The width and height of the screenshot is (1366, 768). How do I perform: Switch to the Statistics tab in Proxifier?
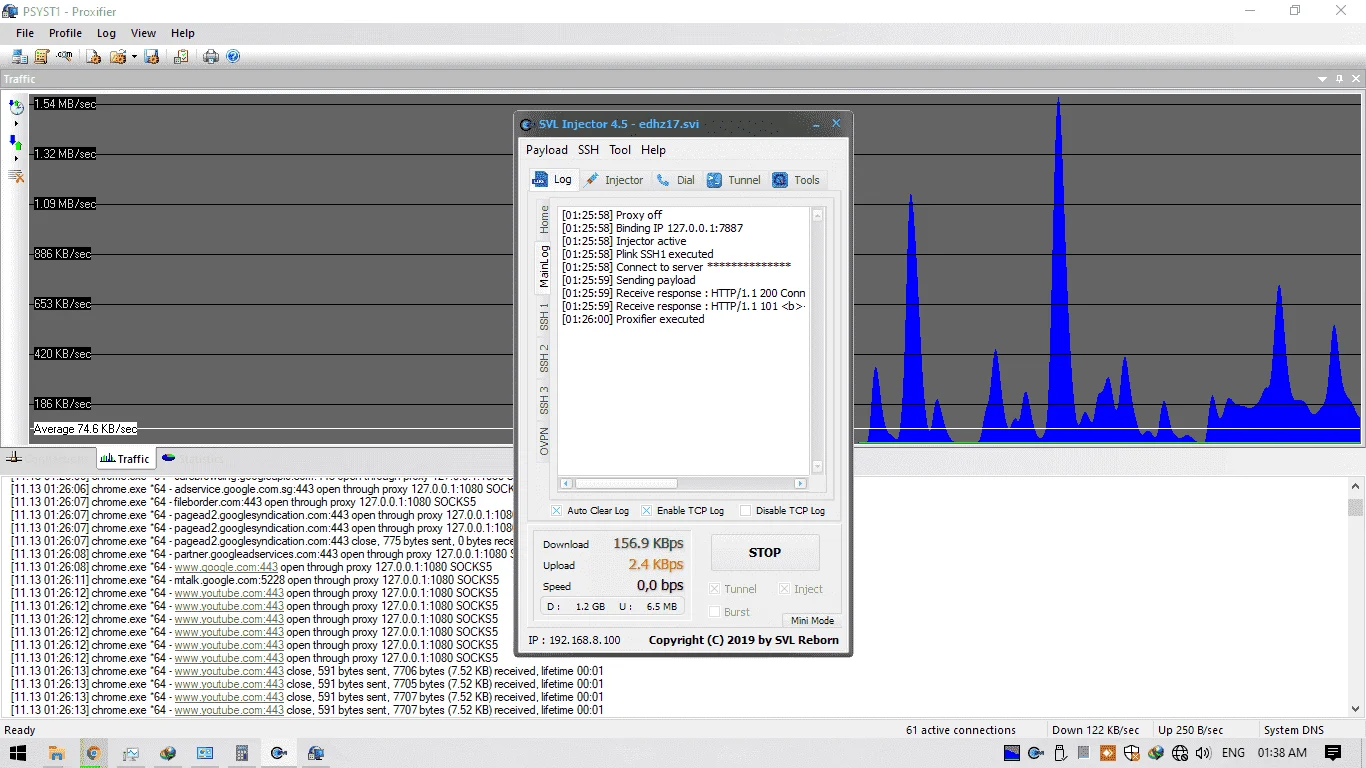194,459
